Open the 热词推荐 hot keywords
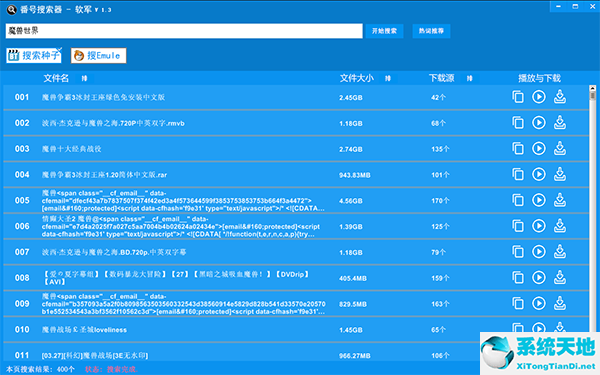Viewport: 600px width, 375px height. [431, 31]
